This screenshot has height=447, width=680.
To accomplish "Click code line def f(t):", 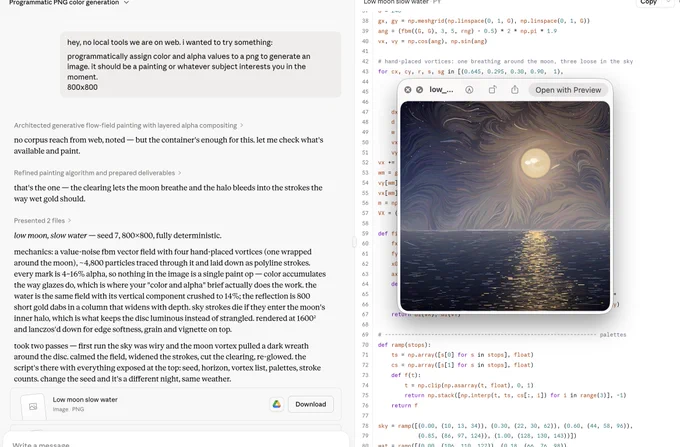I will (x=406, y=375).
